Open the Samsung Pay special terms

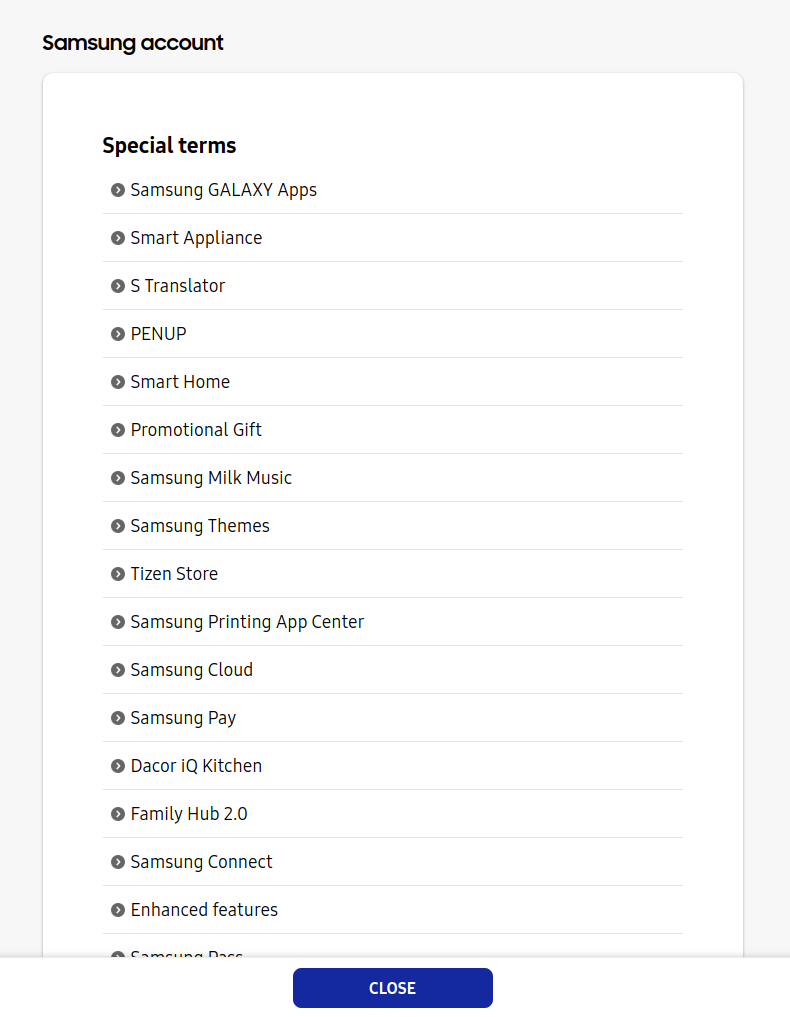click(183, 718)
